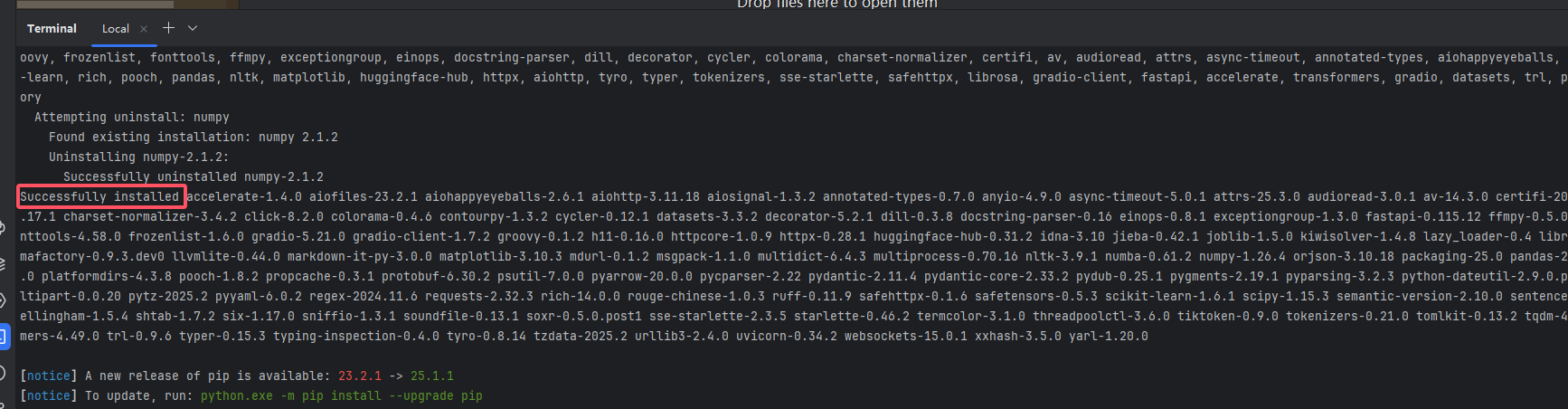Open the Python Packages tool window icon

click(3, 264)
